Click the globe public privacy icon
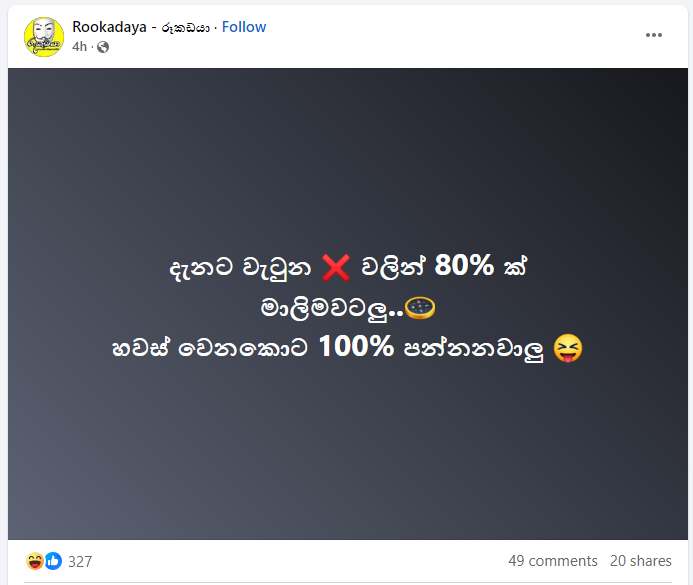Screen dimensions: 693x585 (103, 47)
